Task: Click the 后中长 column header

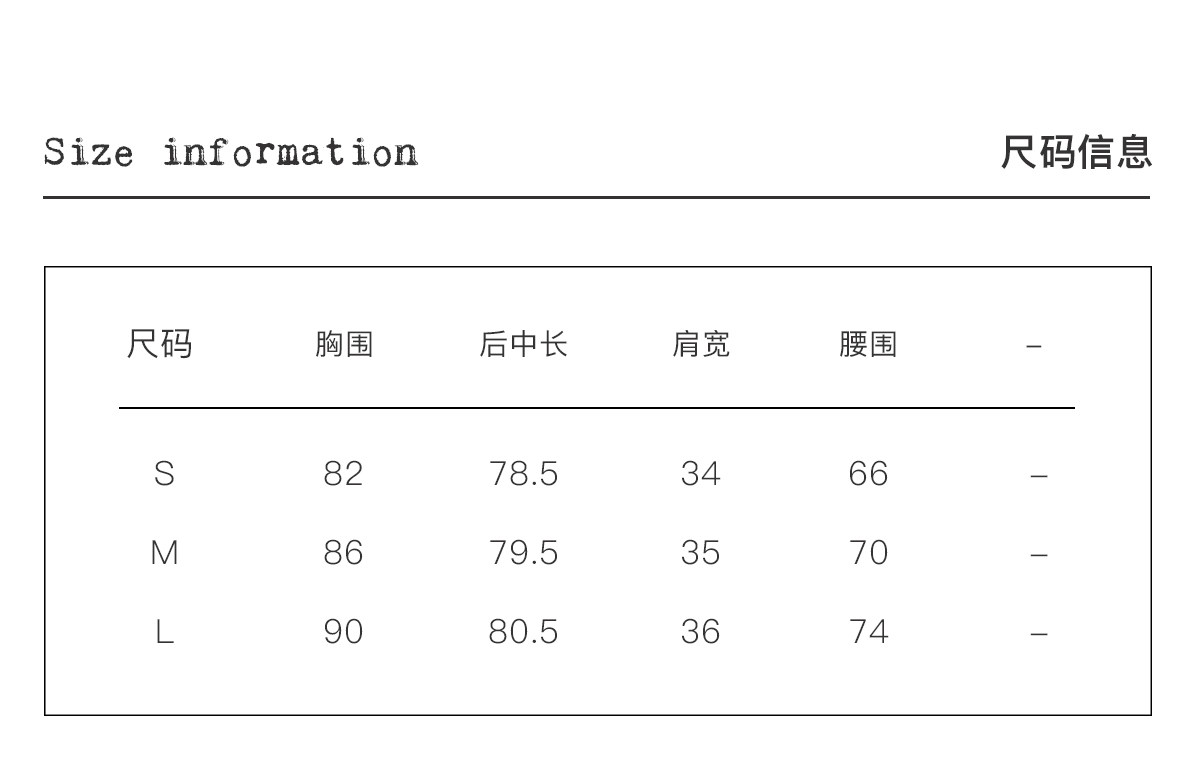Action: coord(523,345)
